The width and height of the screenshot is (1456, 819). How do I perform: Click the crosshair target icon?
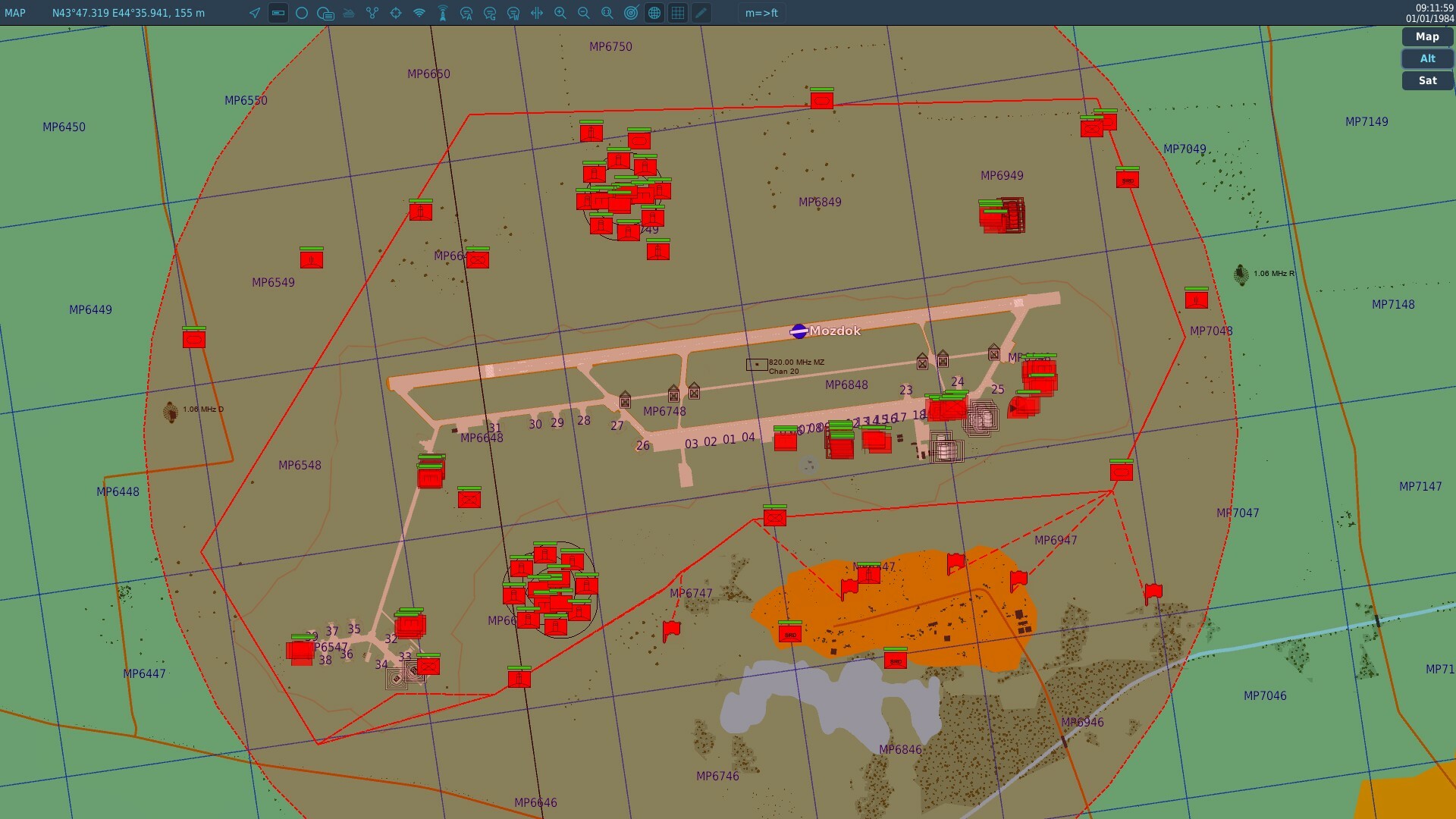point(396,13)
